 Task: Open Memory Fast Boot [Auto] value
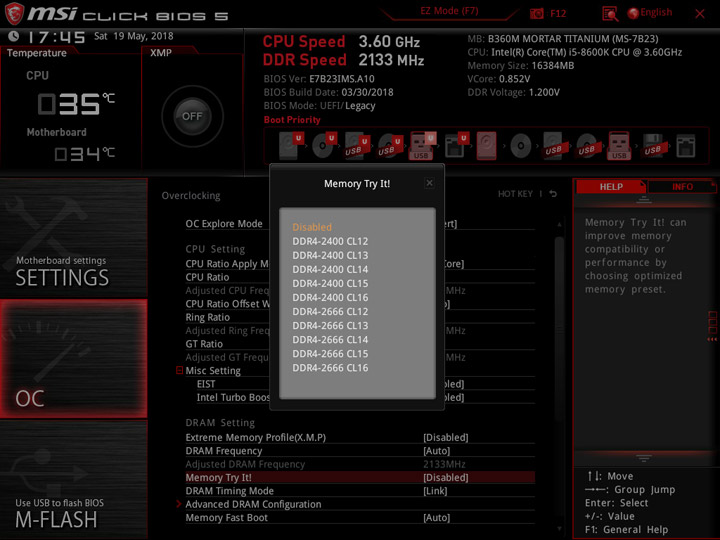coord(437,518)
